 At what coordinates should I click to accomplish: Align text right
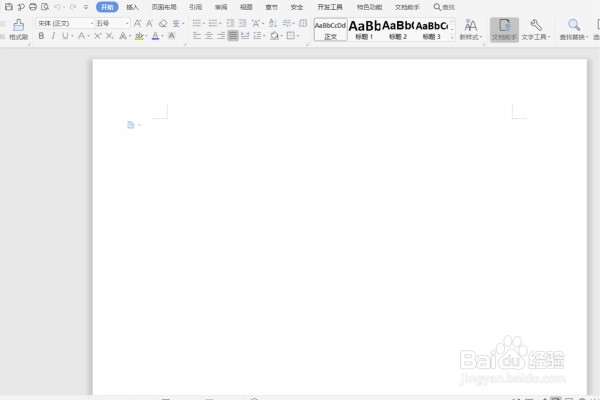click(x=221, y=36)
